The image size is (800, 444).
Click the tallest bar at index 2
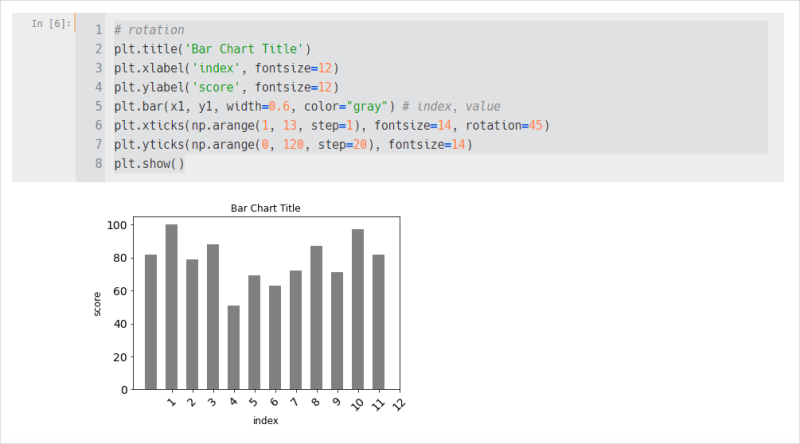[x=171, y=307]
